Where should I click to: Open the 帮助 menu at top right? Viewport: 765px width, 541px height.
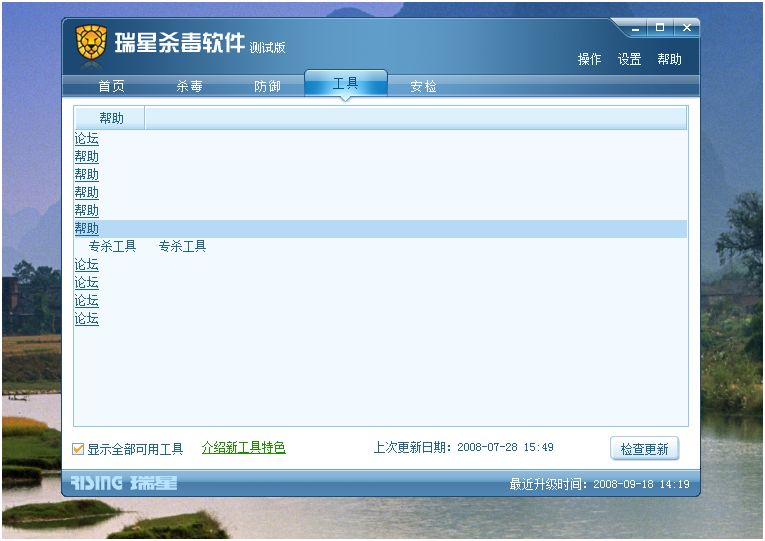click(x=669, y=59)
